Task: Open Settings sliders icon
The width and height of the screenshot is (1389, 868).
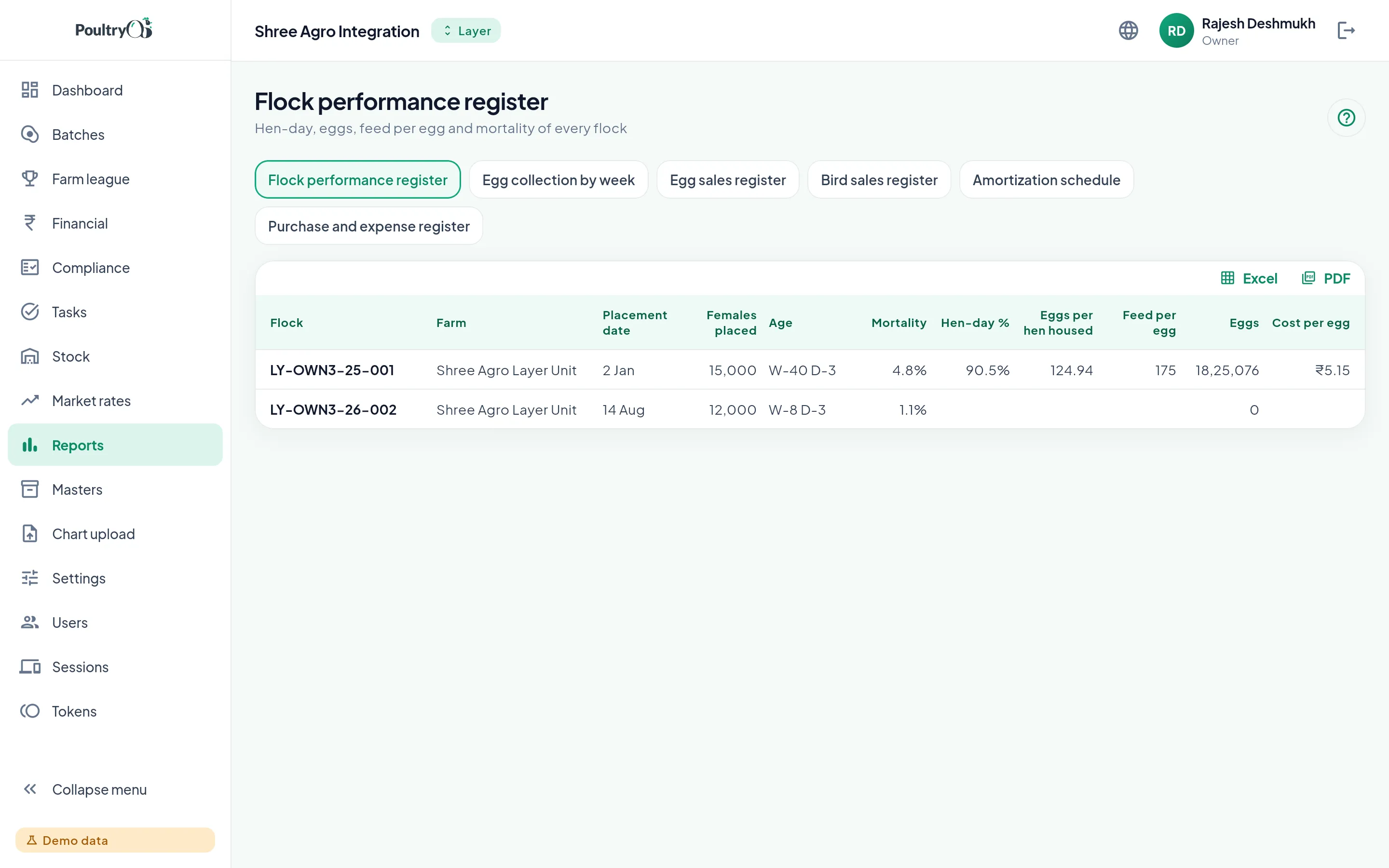Action: tap(30, 578)
